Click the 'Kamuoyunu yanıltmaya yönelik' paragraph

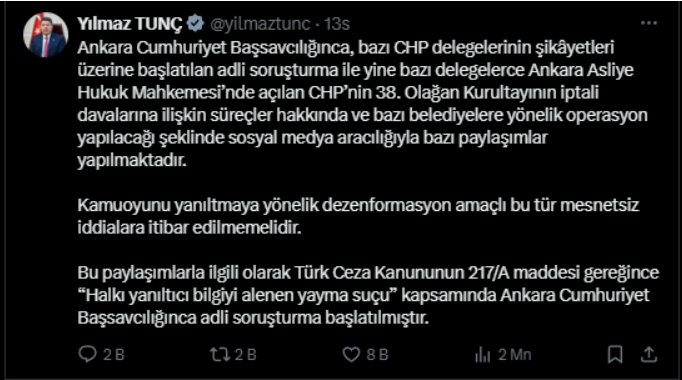click(358, 216)
